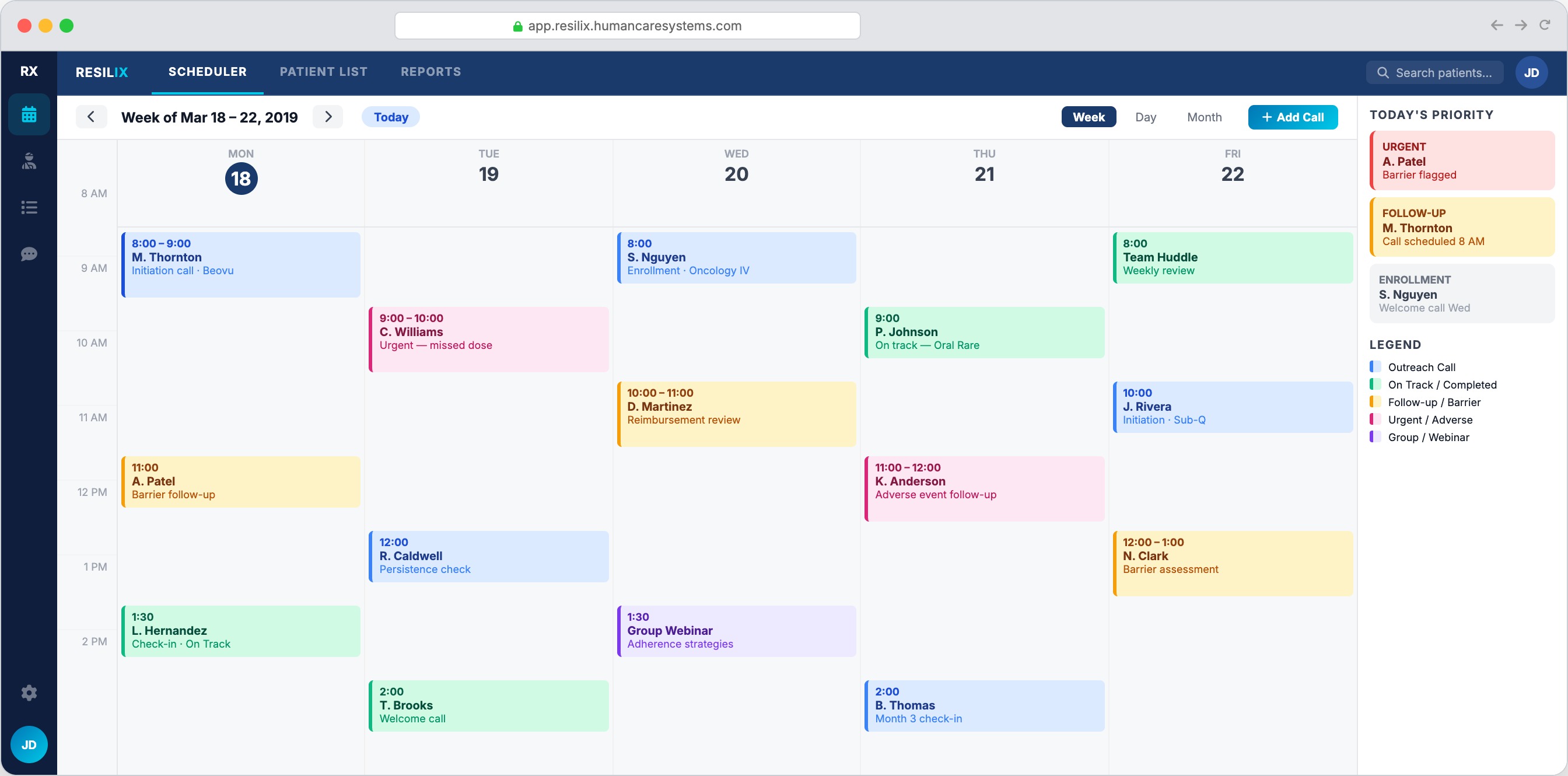Open the calendar scheduler sidebar icon
Screen dimensions: 1568x776
click(29, 114)
